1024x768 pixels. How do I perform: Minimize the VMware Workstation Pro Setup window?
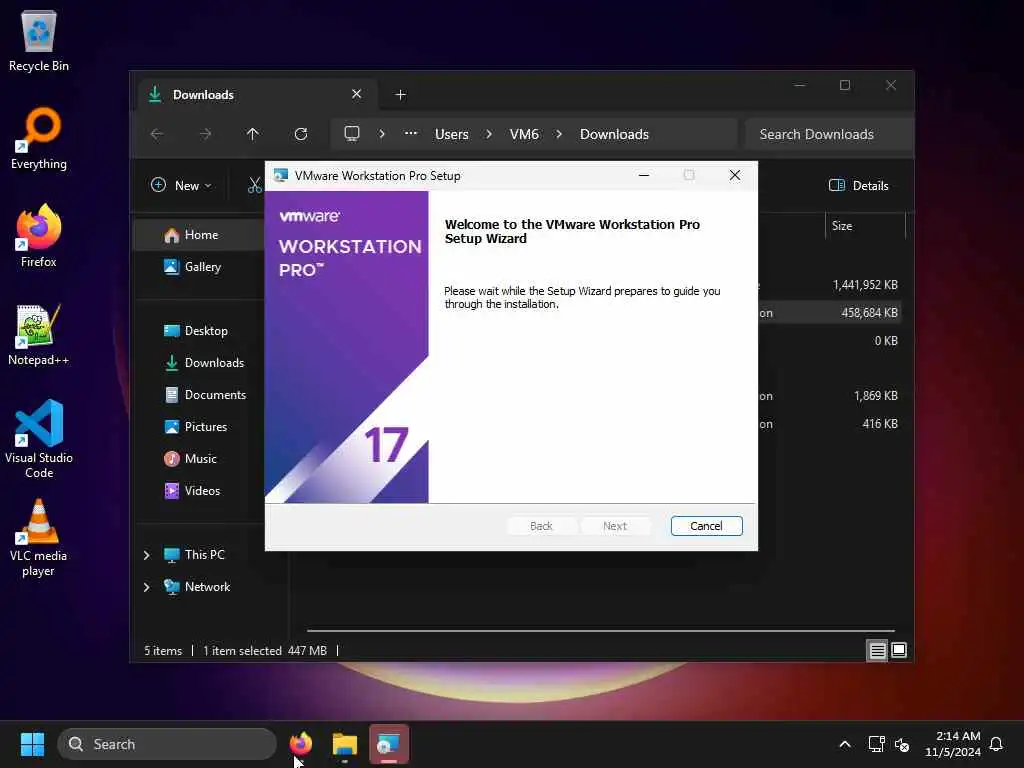point(643,175)
